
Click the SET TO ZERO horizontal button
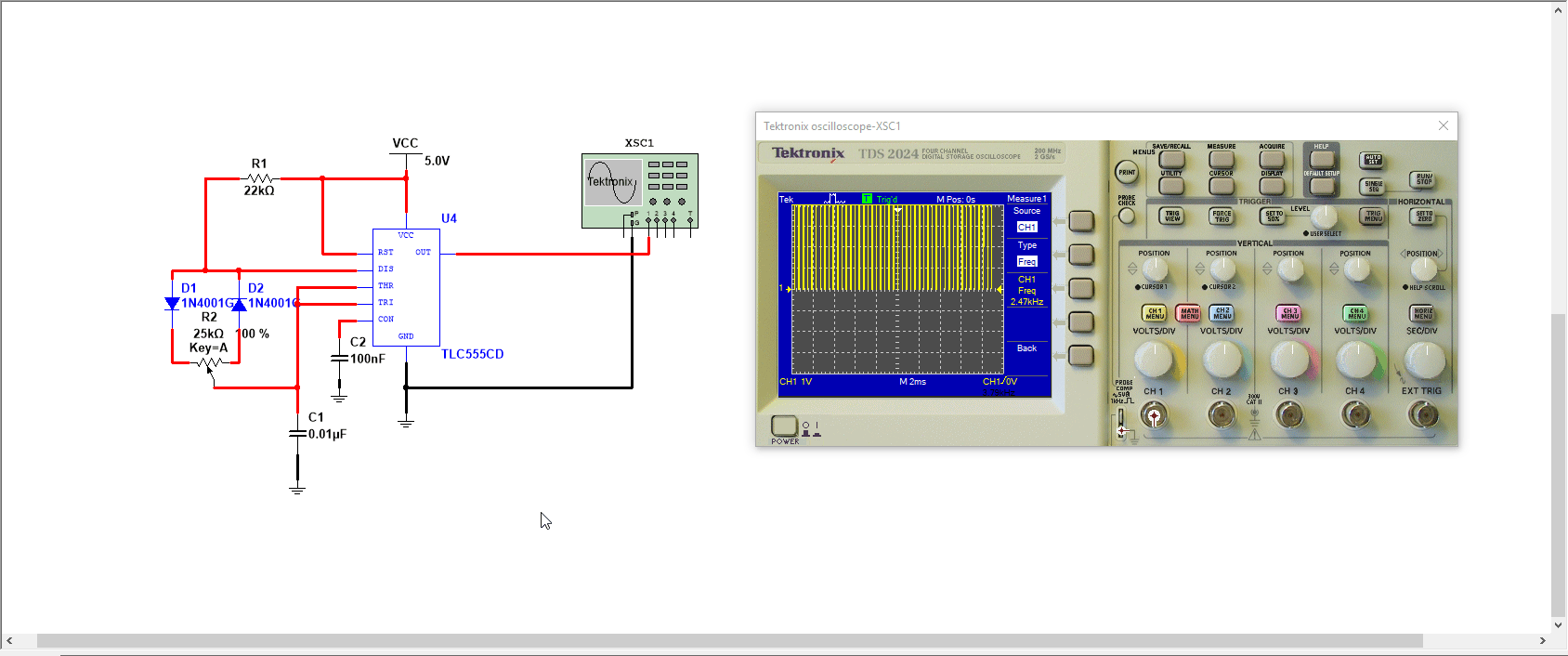point(1424,216)
